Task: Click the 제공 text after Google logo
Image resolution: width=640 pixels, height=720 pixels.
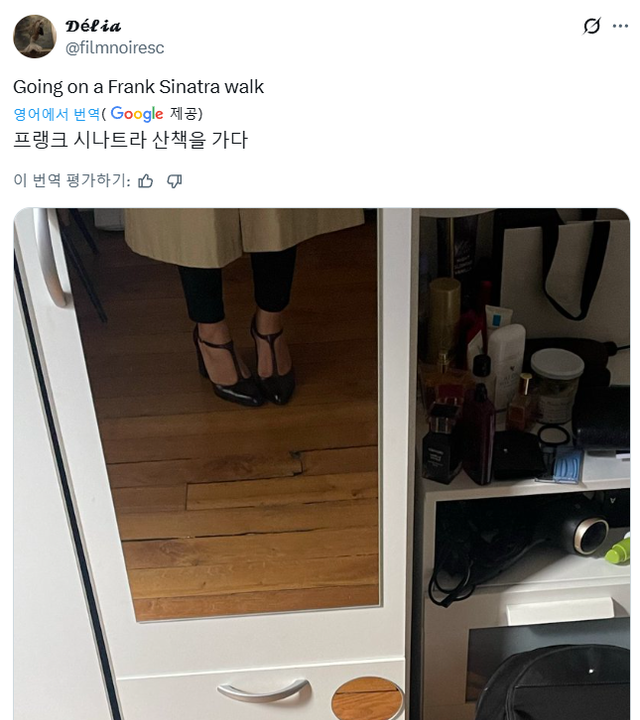Action: click(x=185, y=113)
